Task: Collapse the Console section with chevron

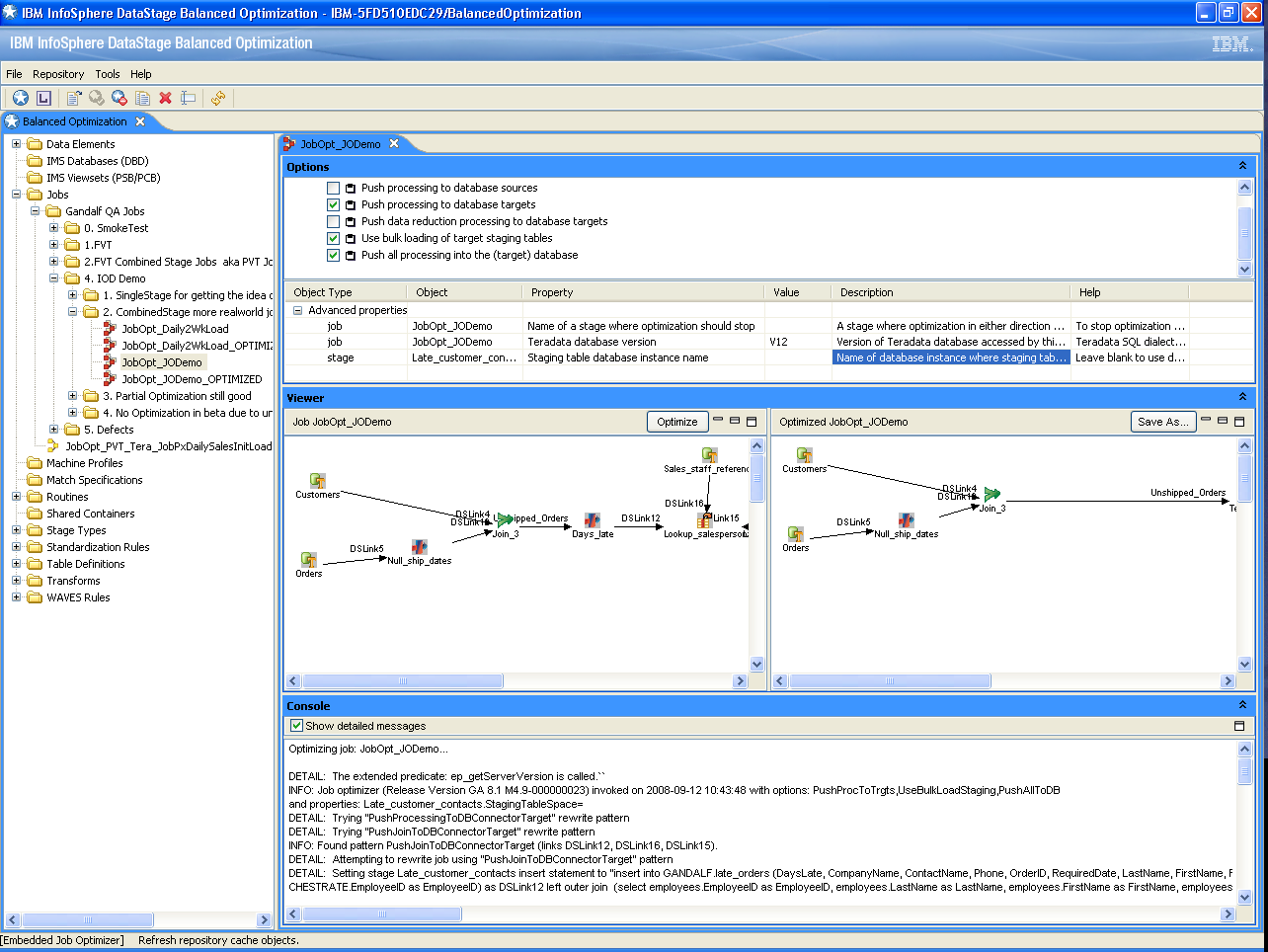Action: (1242, 705)
